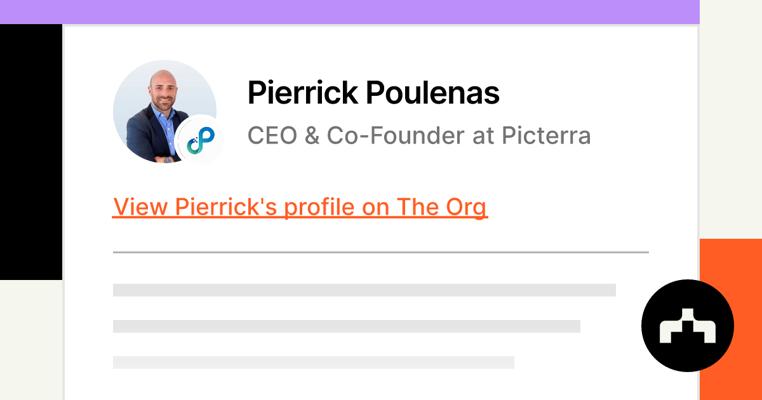762x400 pixels.
Task: Click the first gray placeholder line
Action: [x=364, y=290]
